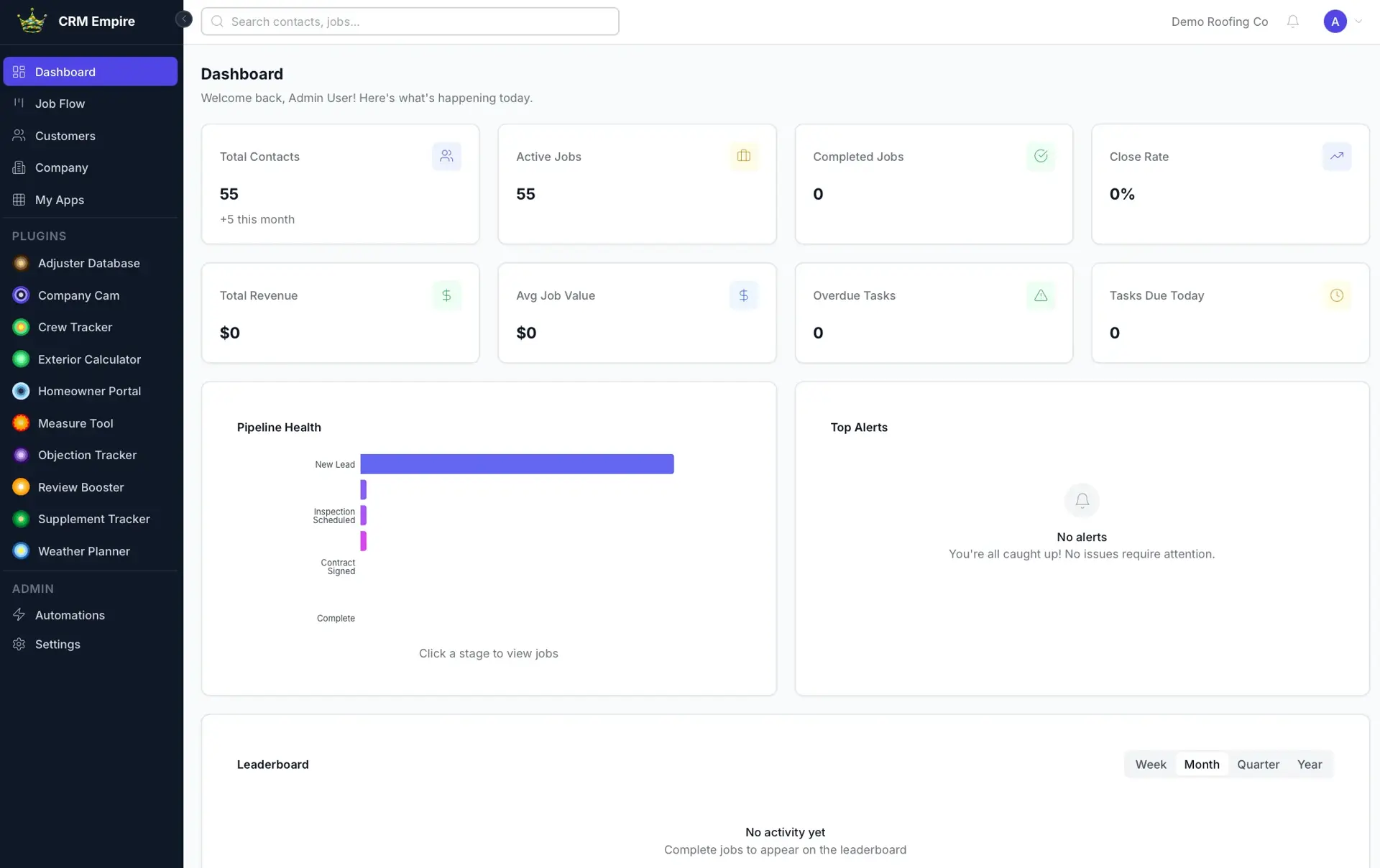Open the Dashboard menu item
This screenshot has height=868, width=1380.
tap(91, 71)
